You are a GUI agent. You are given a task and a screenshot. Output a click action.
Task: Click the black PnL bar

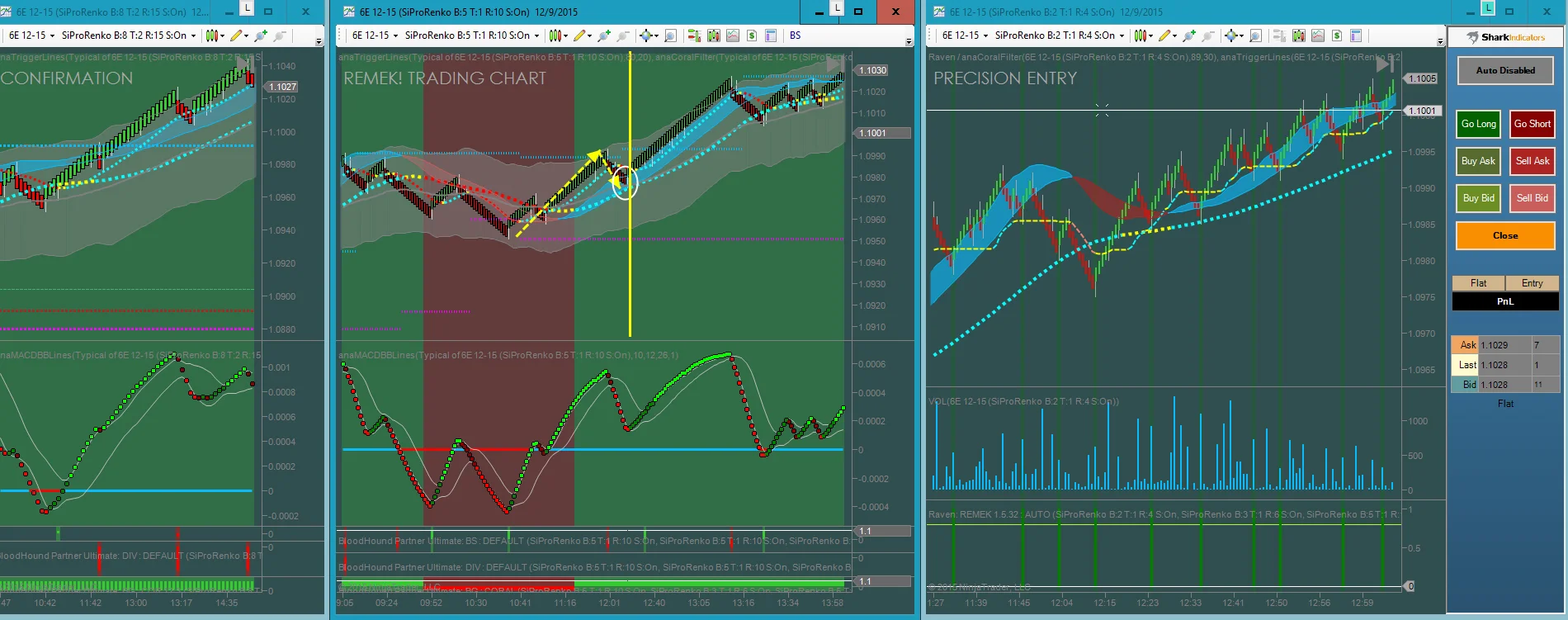(1505, 301)
